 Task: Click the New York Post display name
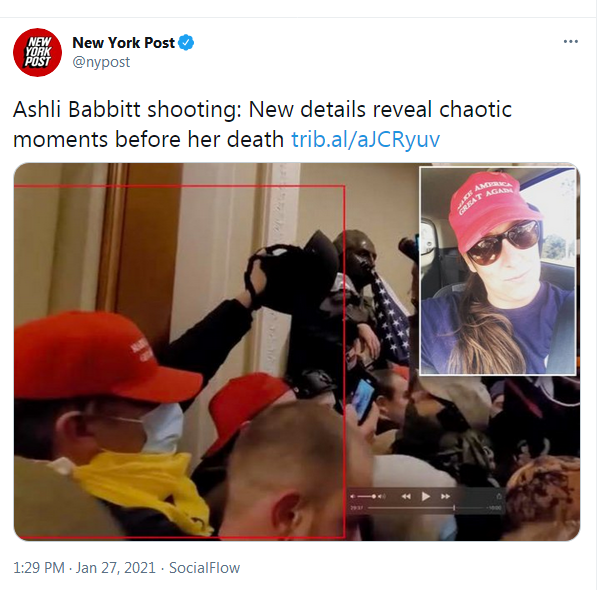click(124, 43)
